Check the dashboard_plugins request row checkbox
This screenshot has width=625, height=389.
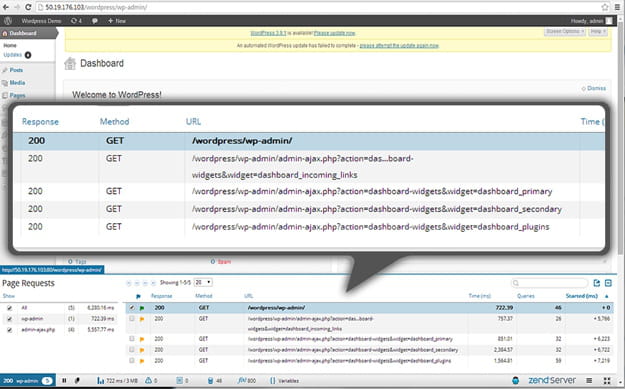click(x=132, y=361)
